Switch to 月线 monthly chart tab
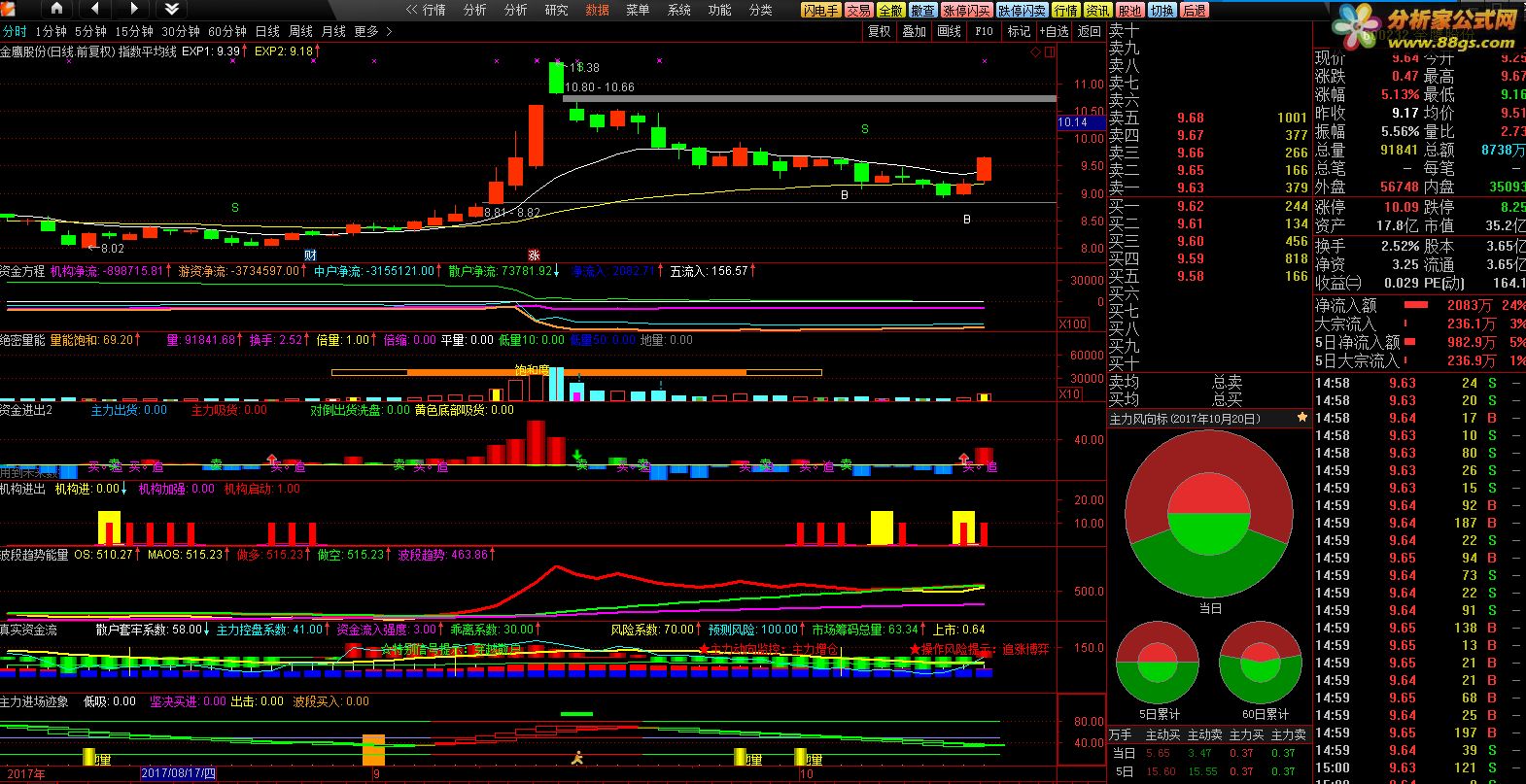The image size is (1526, 784). 333,31
